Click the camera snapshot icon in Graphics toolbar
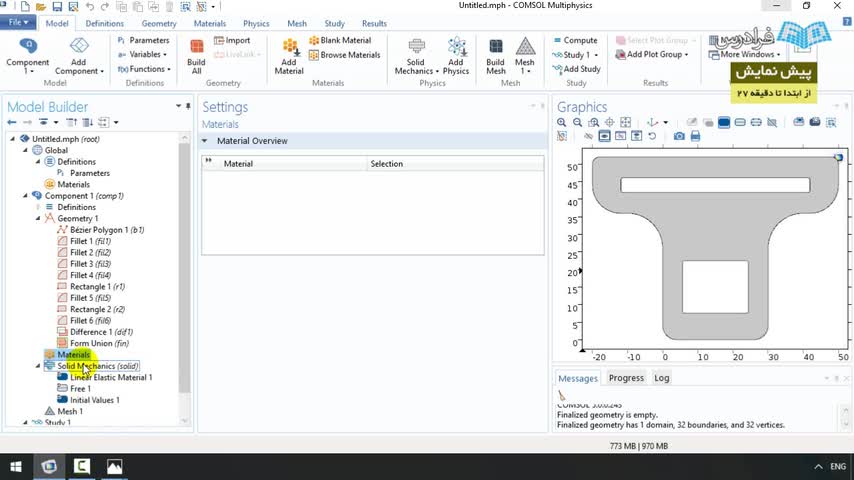 [x=679, y=136]
